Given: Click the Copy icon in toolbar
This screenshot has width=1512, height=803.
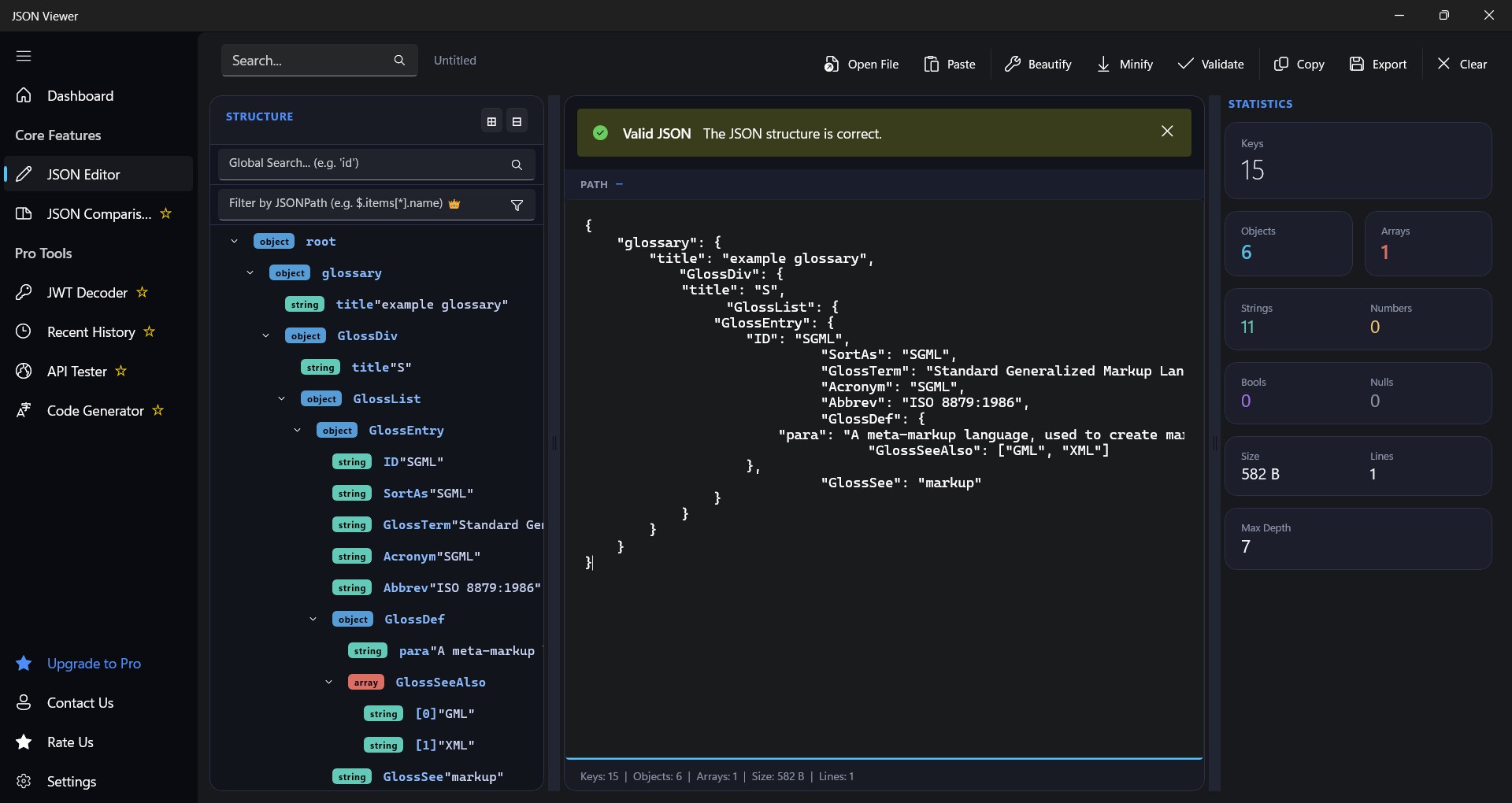Looking at the screenshot, I should [1280, 64].
